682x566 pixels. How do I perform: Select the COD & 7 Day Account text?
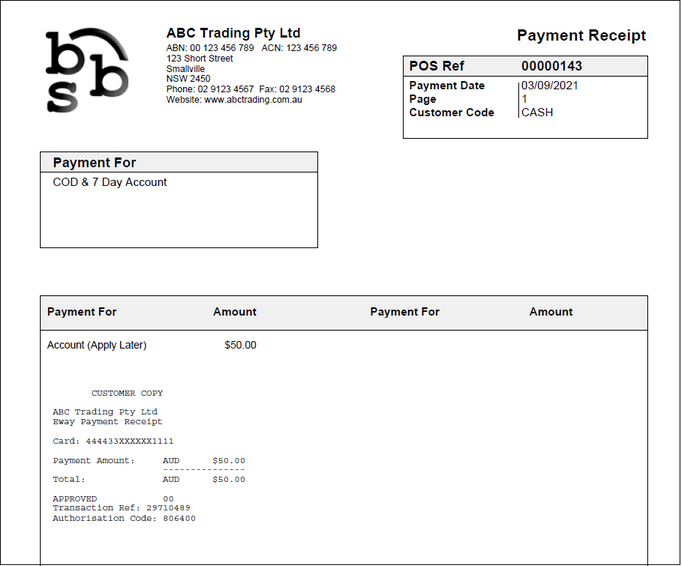coord(110,182)
